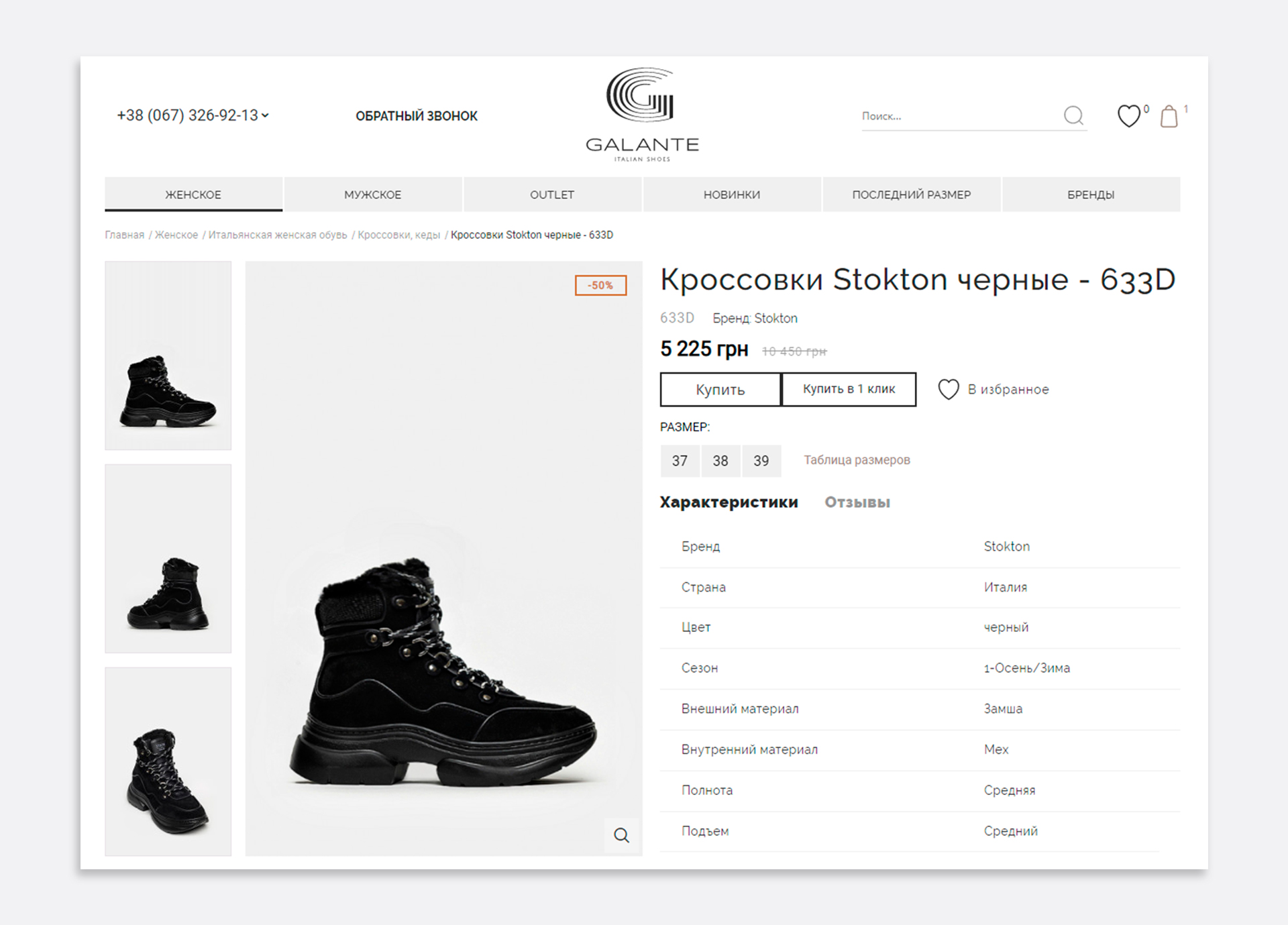Viewport: 1288px width, 925px height.
Task: Select size 37
Action: coord(680,461)
